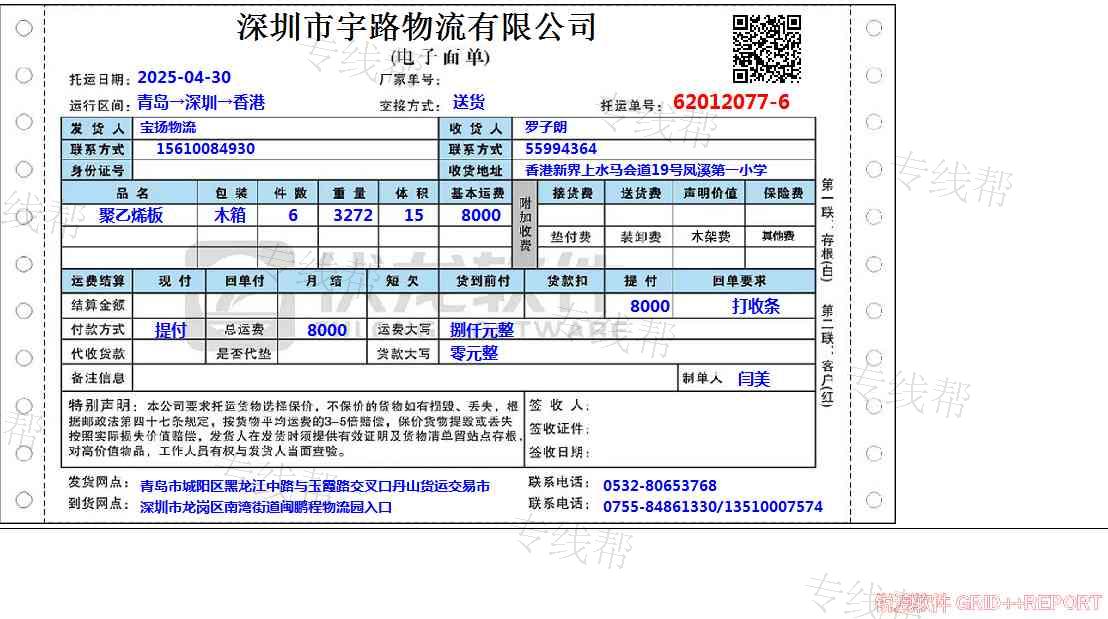Image resolution: width=1108 pixels, height=619 pixels.
Task: Click the 是否代垫 label cell
Action: [x=243, y=354]
